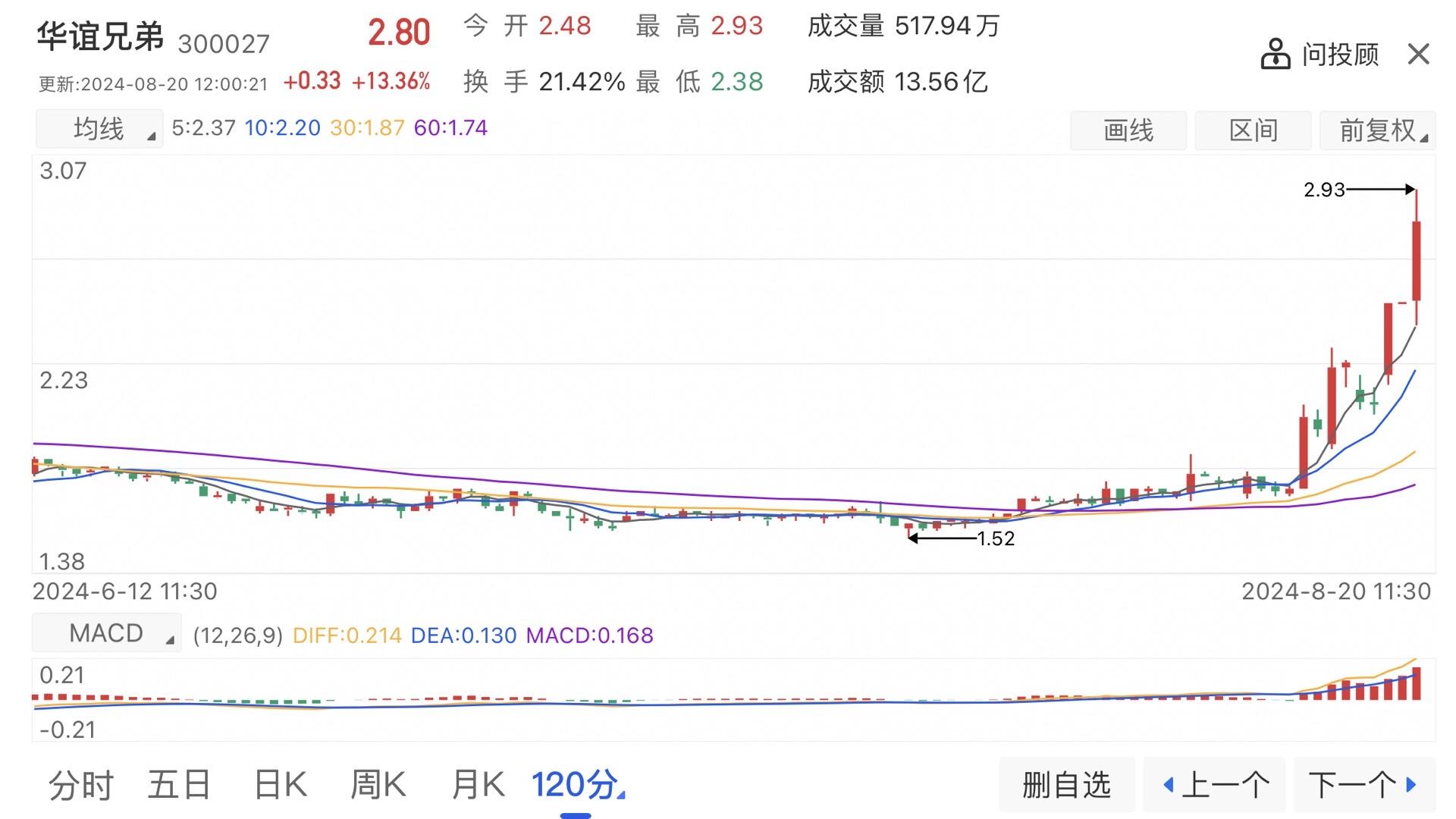1456x819 pixels.
Task: Switch to the 月K tab
Action: (x=477, y=785)
